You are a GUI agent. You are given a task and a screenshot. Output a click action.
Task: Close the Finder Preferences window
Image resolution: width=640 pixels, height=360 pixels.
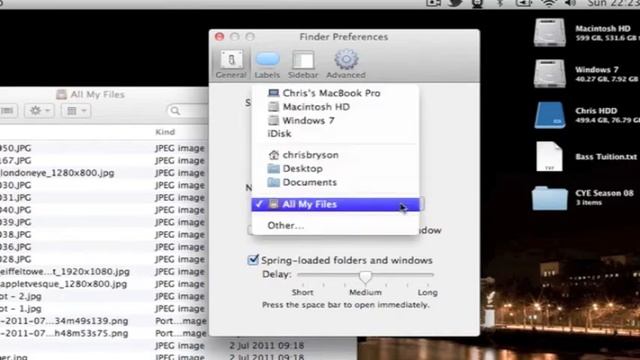pyautogui.click(x=219, y=37)
